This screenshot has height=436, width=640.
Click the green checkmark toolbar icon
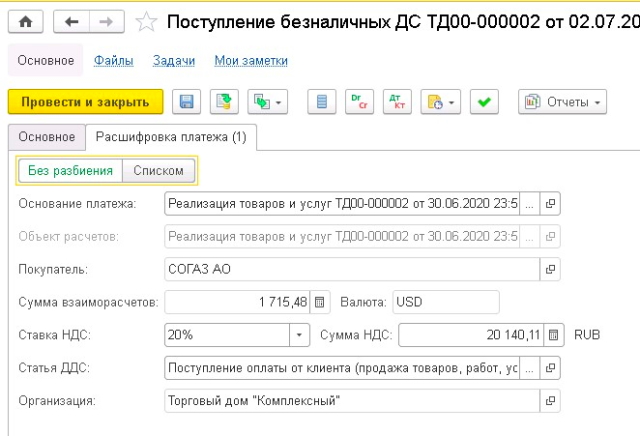484,102
